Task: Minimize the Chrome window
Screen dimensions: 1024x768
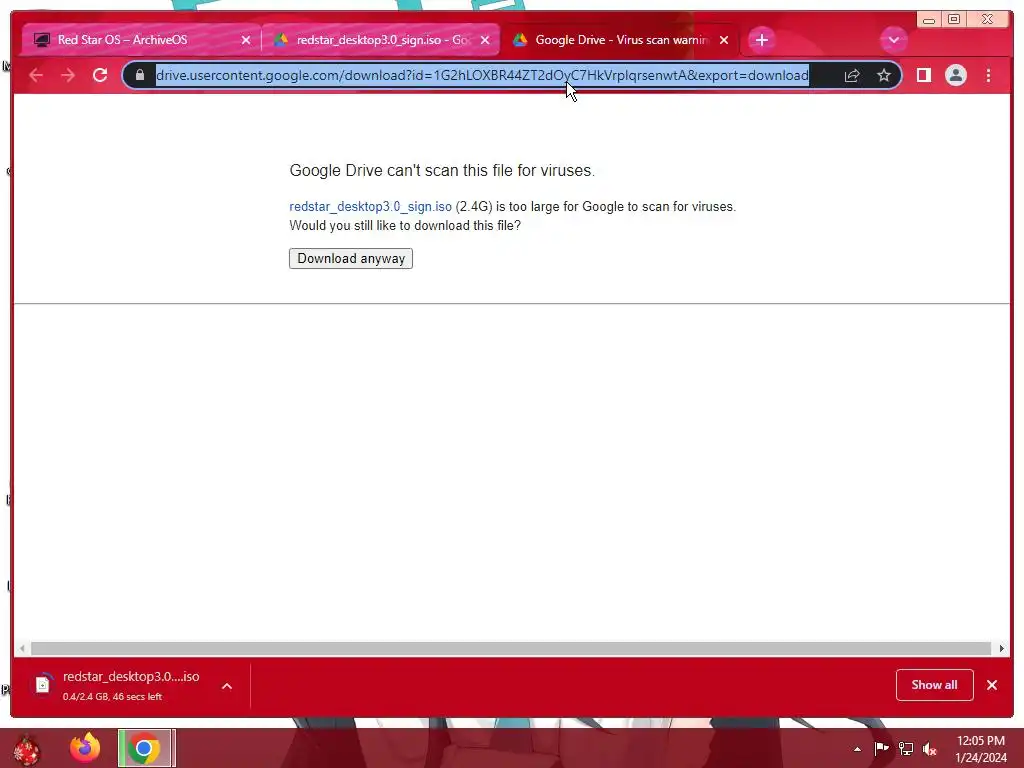Action: tap(929, 20)
